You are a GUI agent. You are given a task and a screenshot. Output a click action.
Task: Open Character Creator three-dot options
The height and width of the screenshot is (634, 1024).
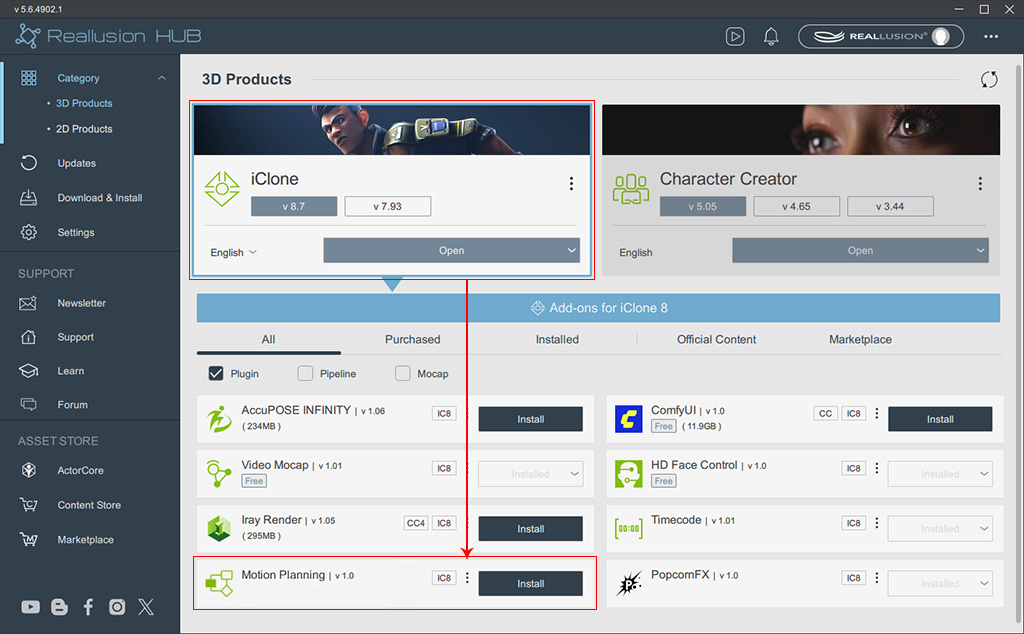point(980,183)
